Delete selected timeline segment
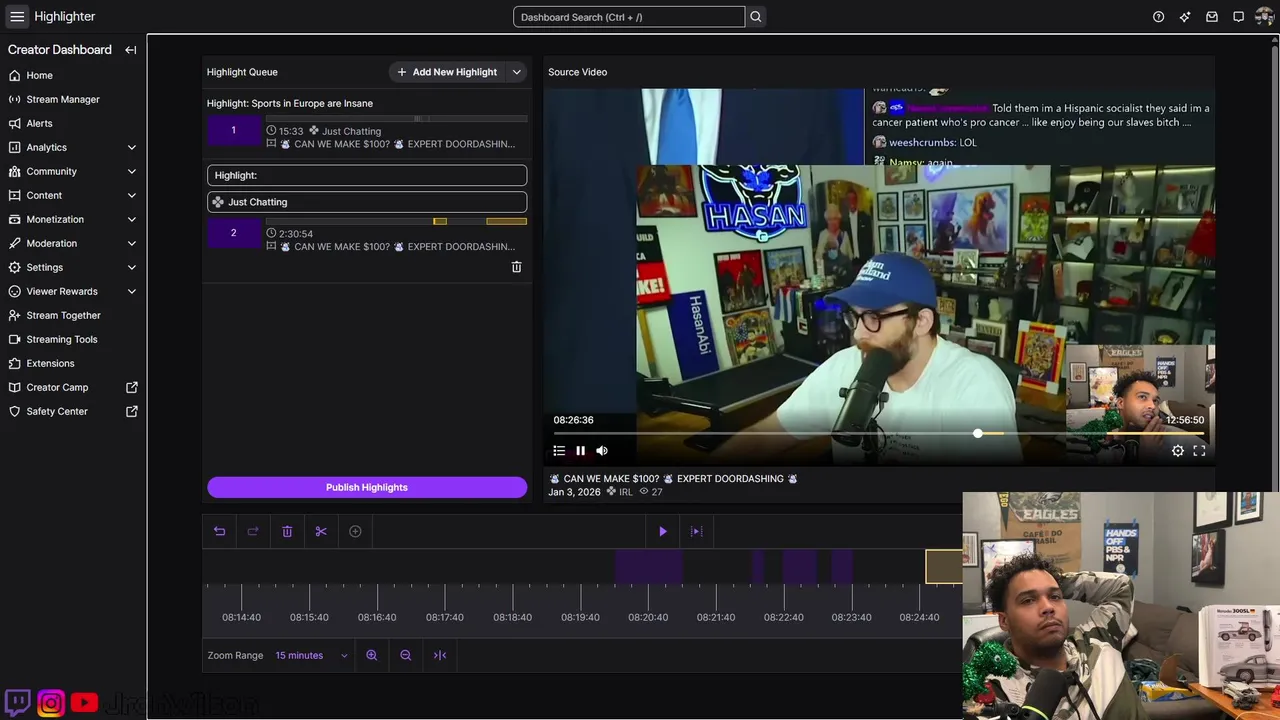Viewport: 1280px width, 720px height. [x=287, y=531]
